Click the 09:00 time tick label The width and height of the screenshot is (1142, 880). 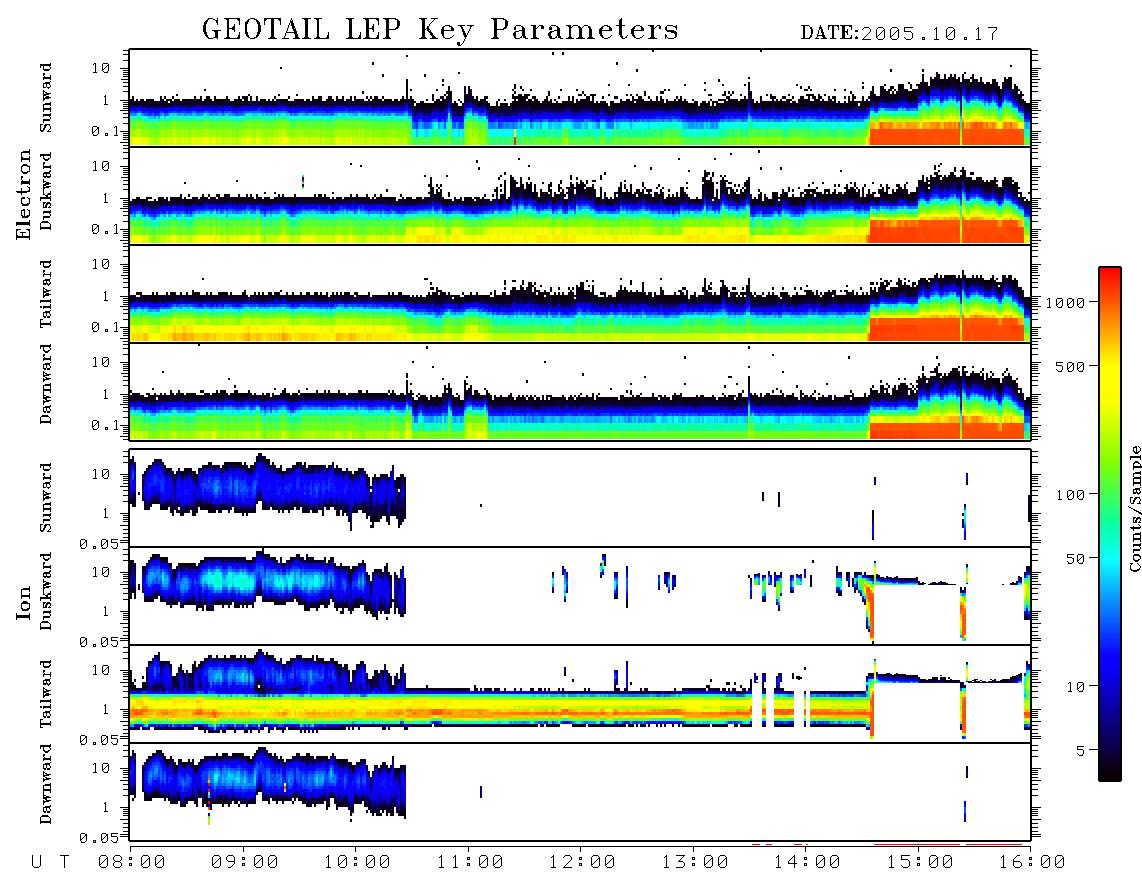(245, 863)
